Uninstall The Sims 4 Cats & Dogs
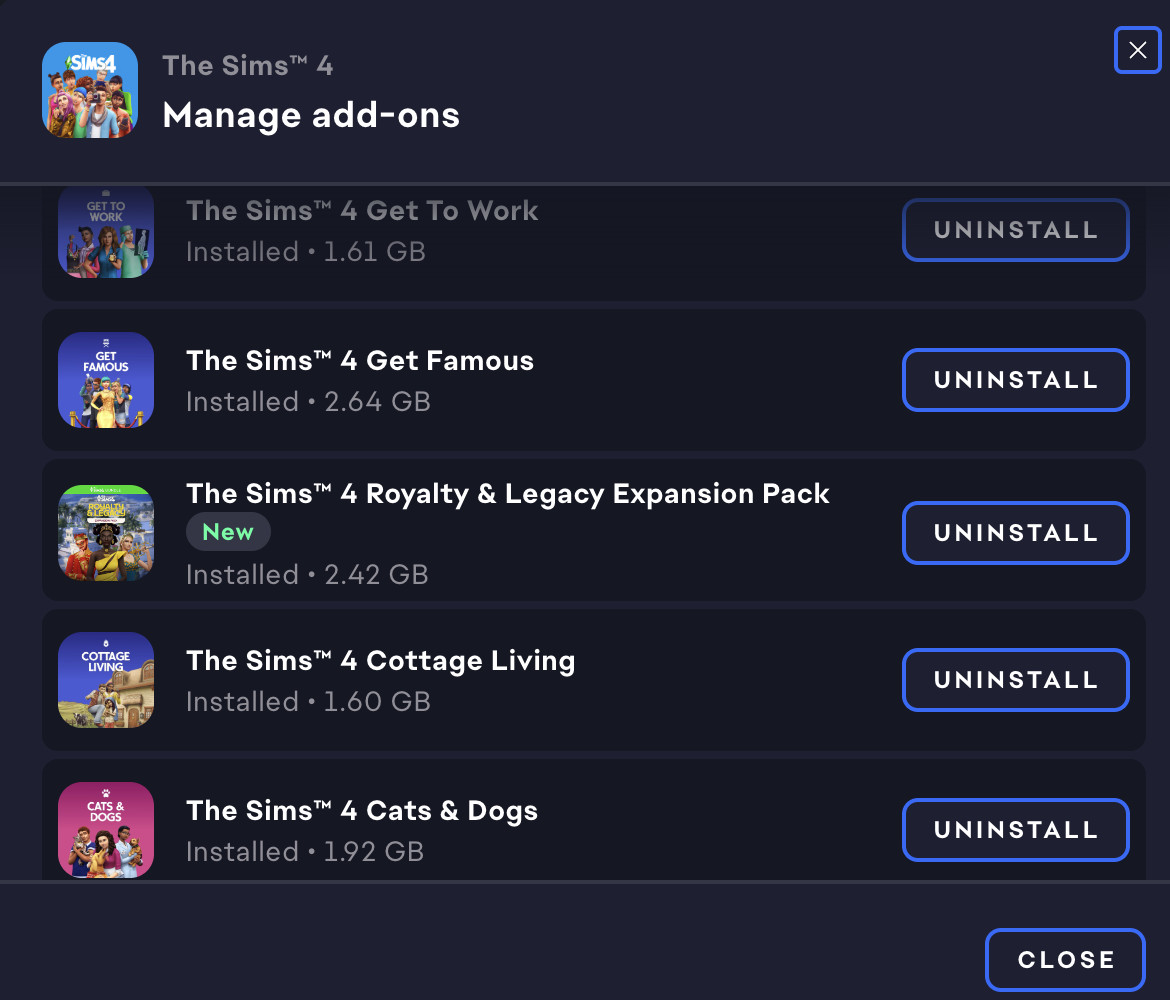1170x1000 pixels. point(1015,830)
